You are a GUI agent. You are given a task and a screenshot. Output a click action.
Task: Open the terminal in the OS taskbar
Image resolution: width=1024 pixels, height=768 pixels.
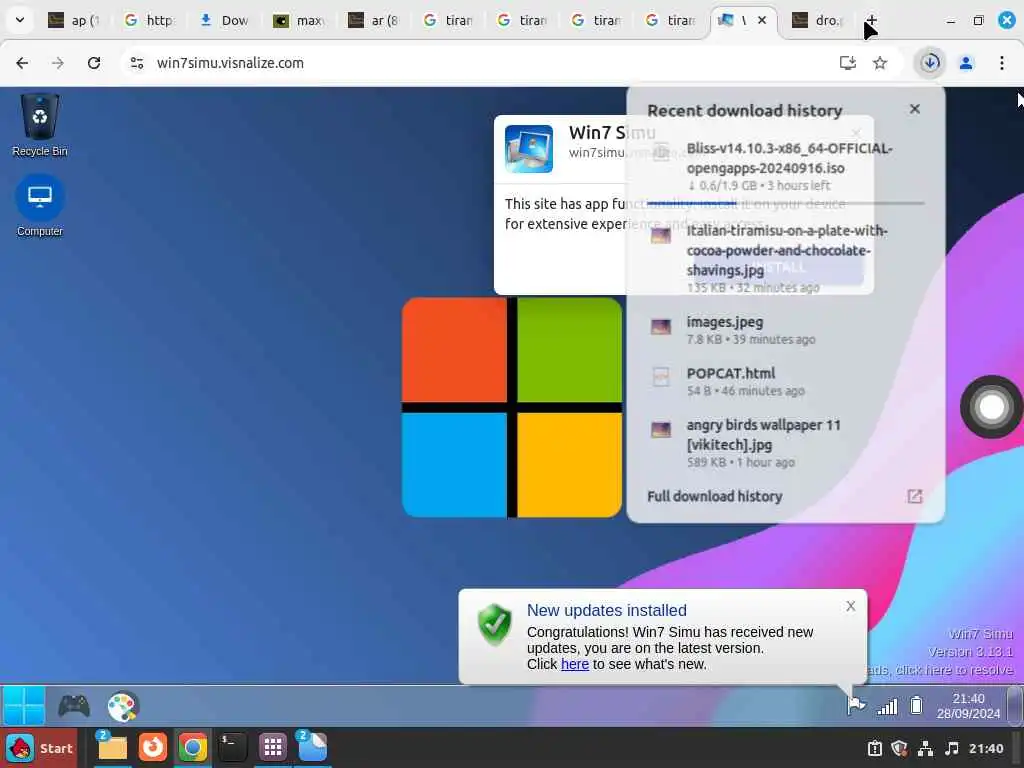[232, 747]
